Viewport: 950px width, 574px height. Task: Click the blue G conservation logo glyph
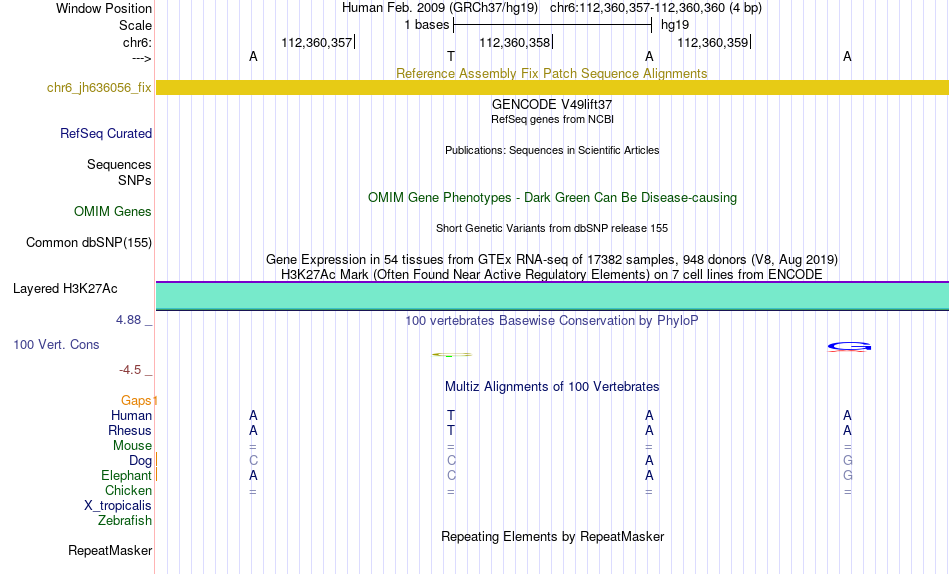click(x=849, y=347)
